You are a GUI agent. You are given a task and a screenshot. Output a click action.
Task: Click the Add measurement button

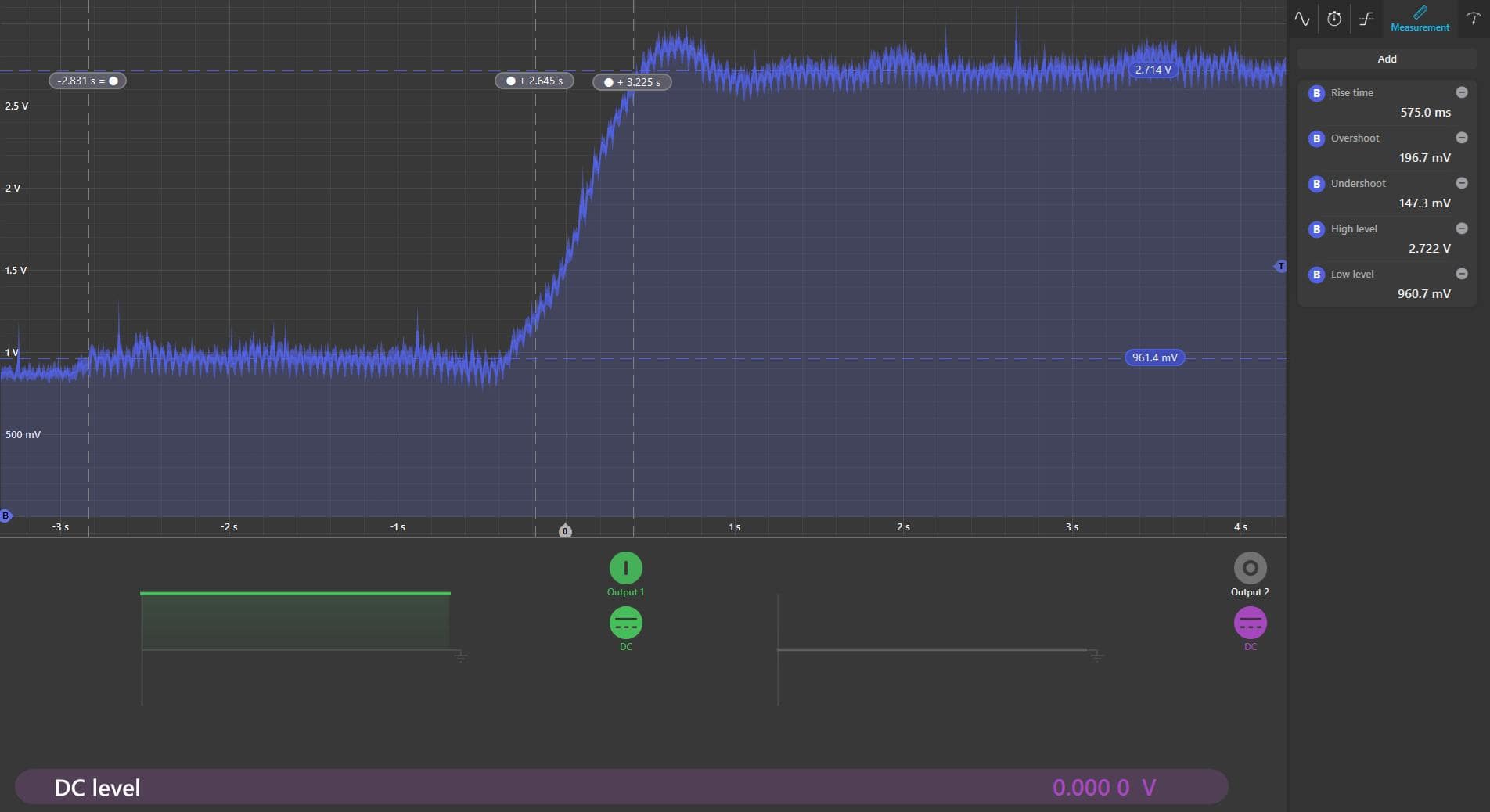1387,59
